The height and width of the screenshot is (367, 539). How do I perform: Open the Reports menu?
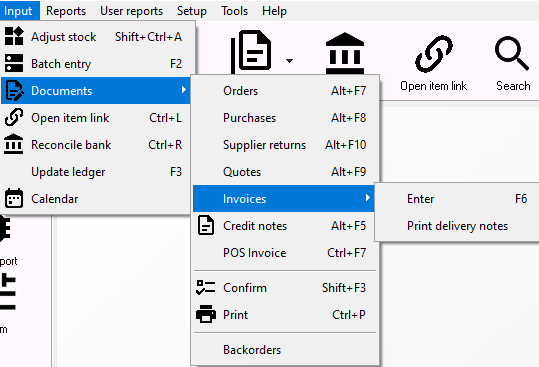(x=66, y=11)
